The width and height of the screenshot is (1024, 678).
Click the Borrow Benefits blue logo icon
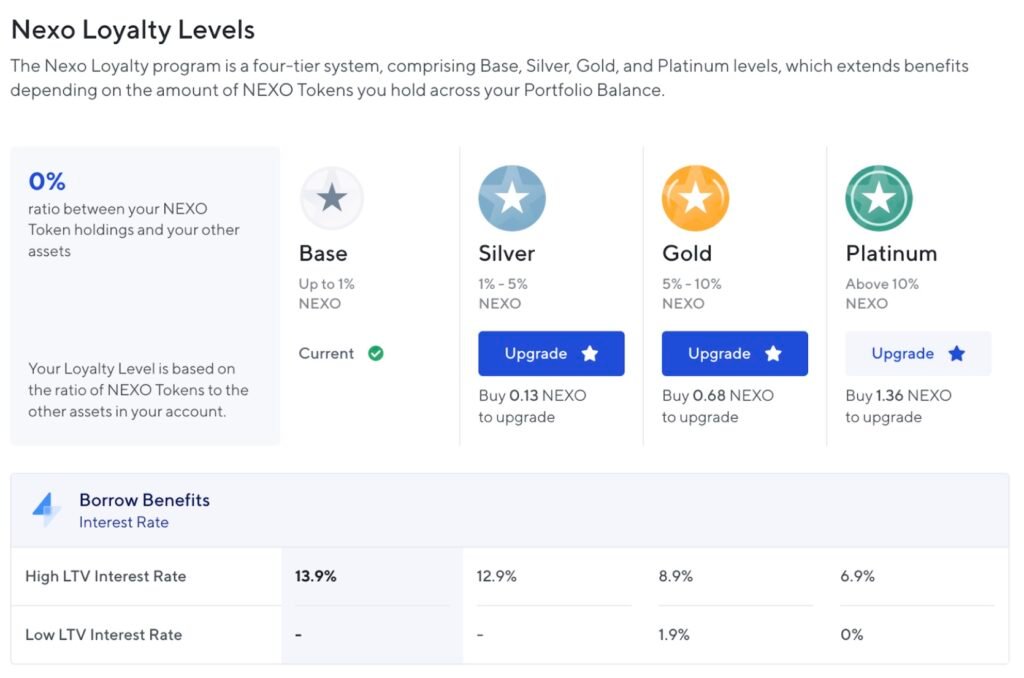tap(47, 510)
